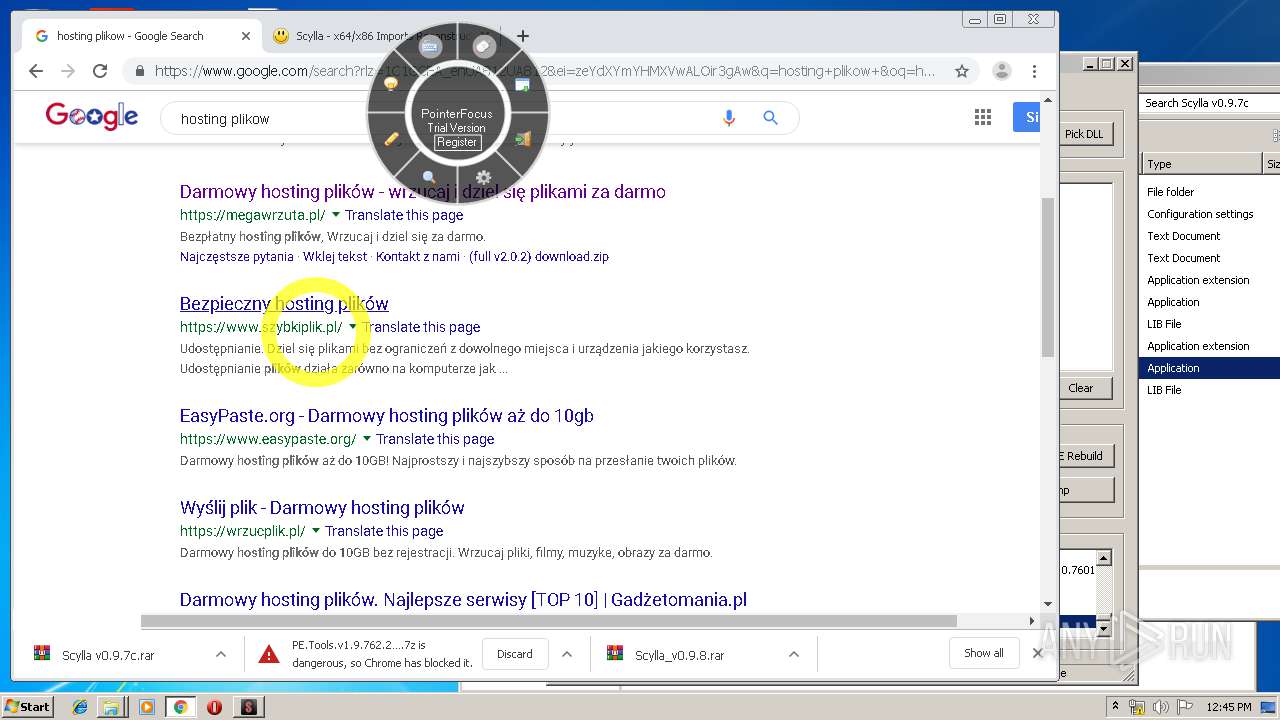The image size is (1280, 720).
Task: Reload the Google search page
Action: tap(100, 71)
